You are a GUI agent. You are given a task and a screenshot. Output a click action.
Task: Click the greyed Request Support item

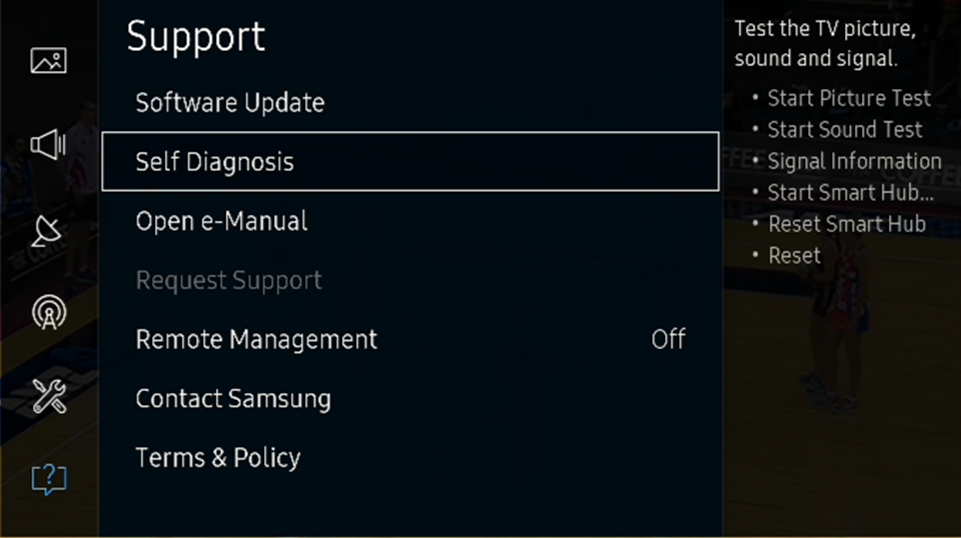(229, 280)
